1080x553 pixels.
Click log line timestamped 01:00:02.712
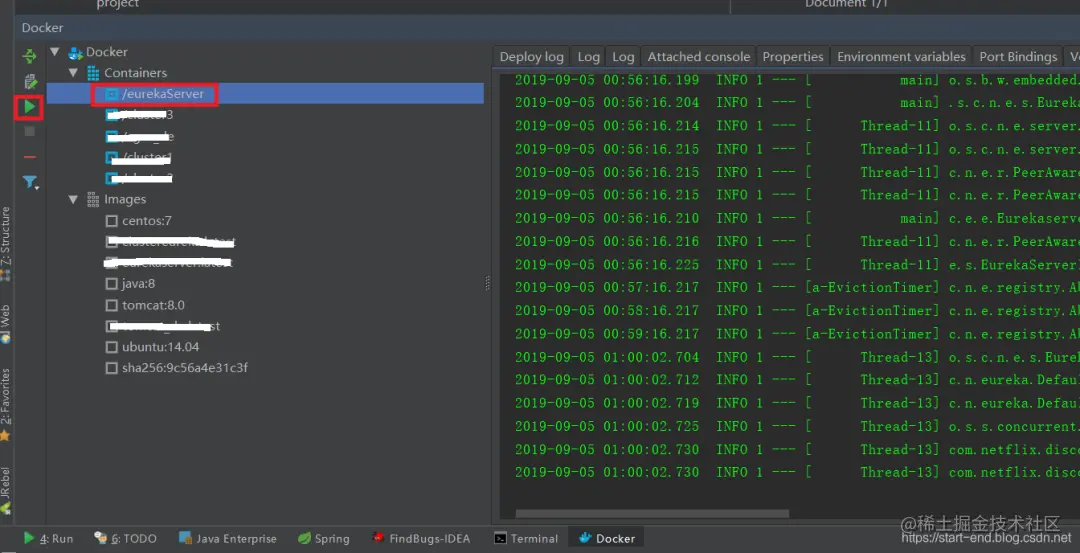tap(797, 379)
